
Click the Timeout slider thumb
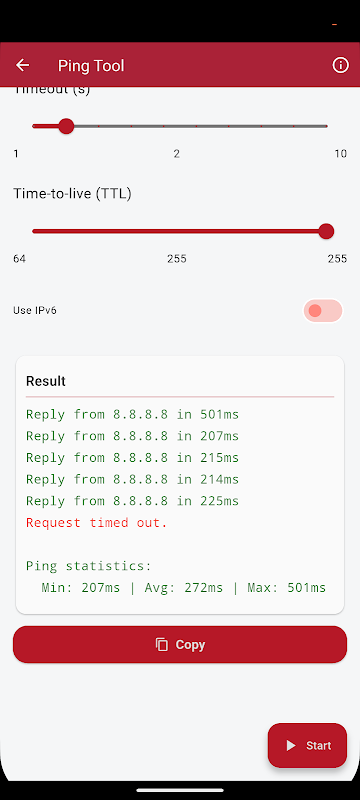[x=66, y=126]
